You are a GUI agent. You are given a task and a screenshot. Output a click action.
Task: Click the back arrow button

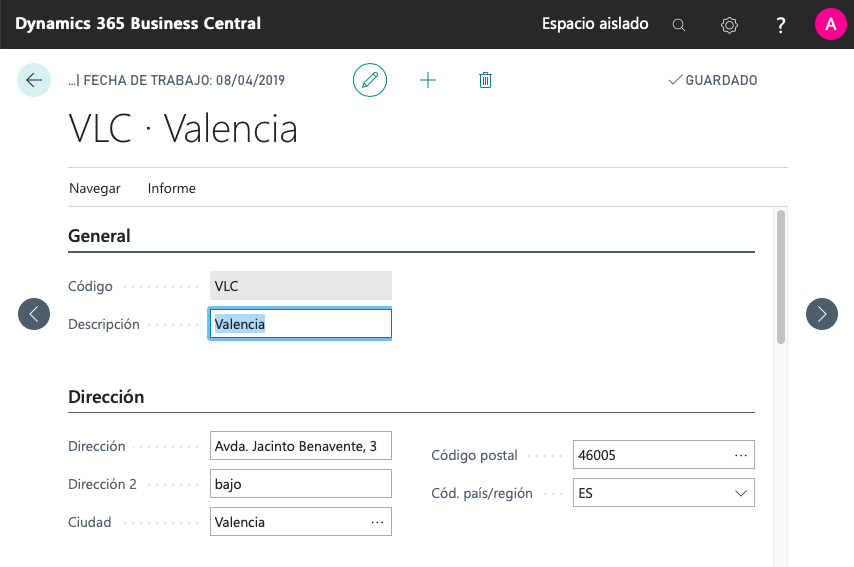[34, 80]
